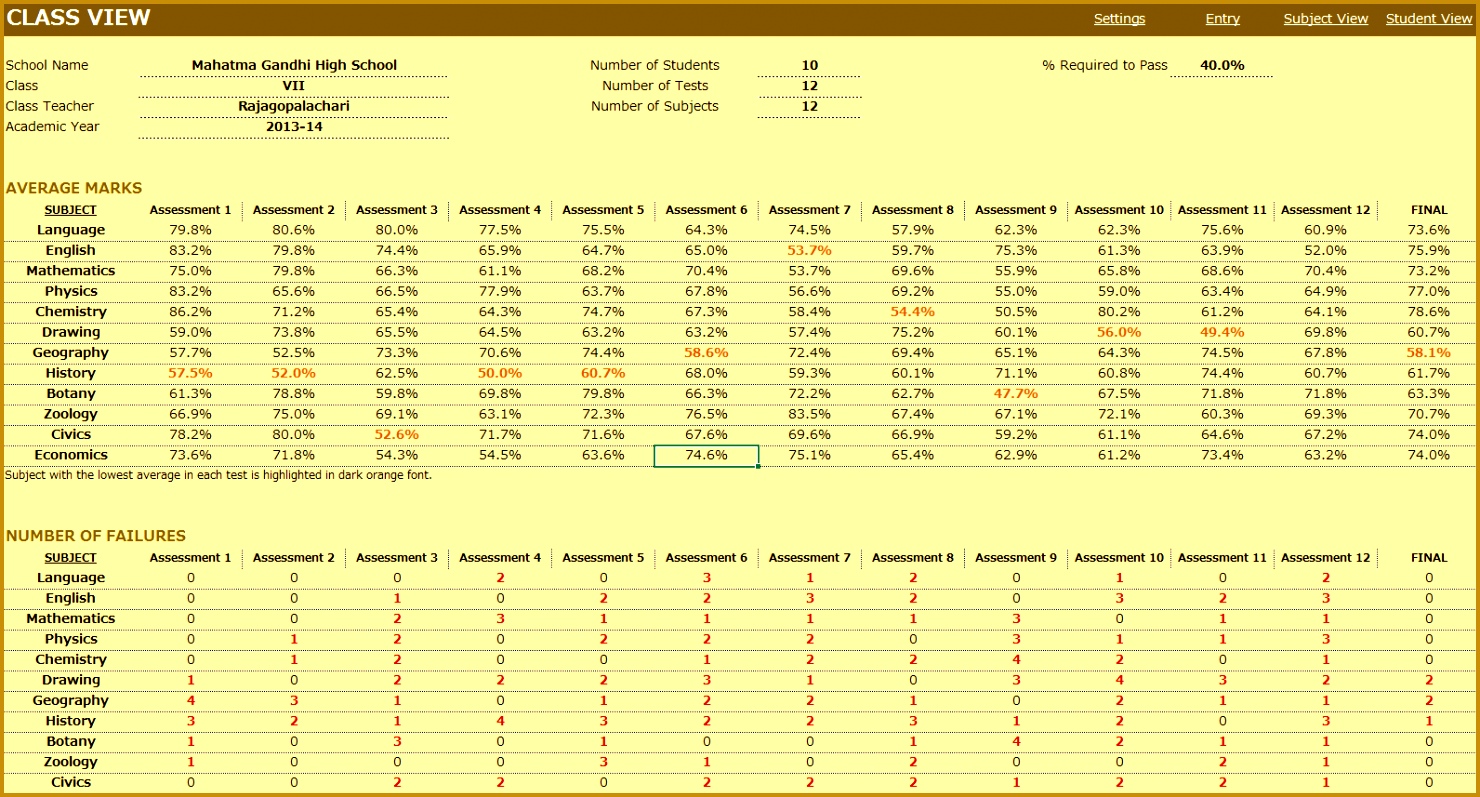Select the highlighted 53.7% English cell
The image size is (1480, 797).
pos(809,250)
